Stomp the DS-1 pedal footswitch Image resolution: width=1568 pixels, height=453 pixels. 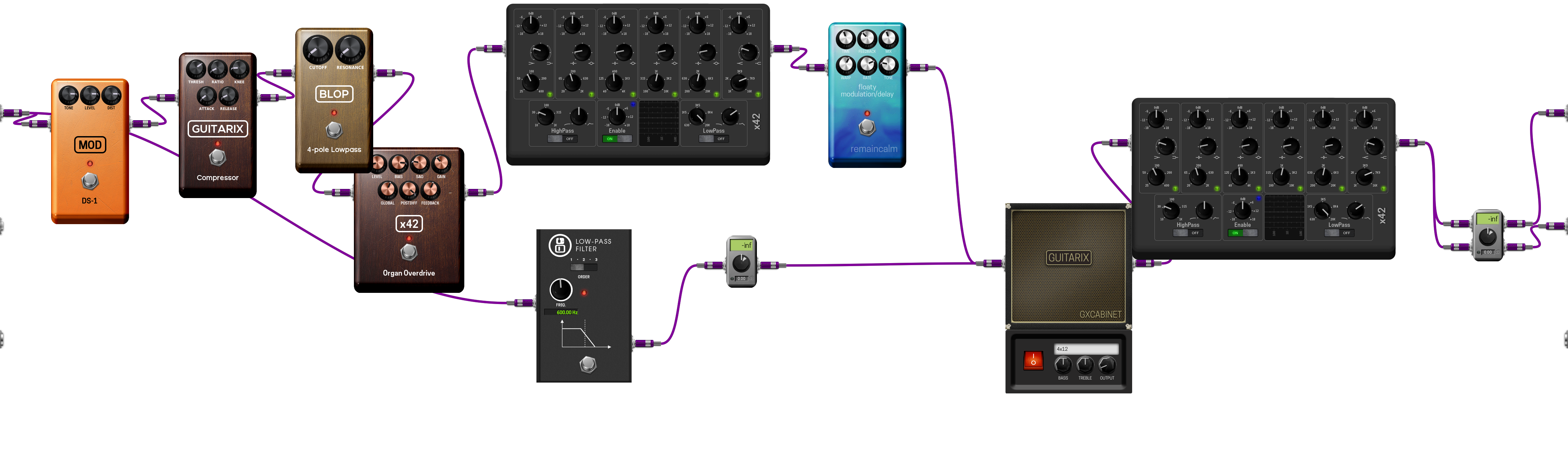tap(90, 181)
